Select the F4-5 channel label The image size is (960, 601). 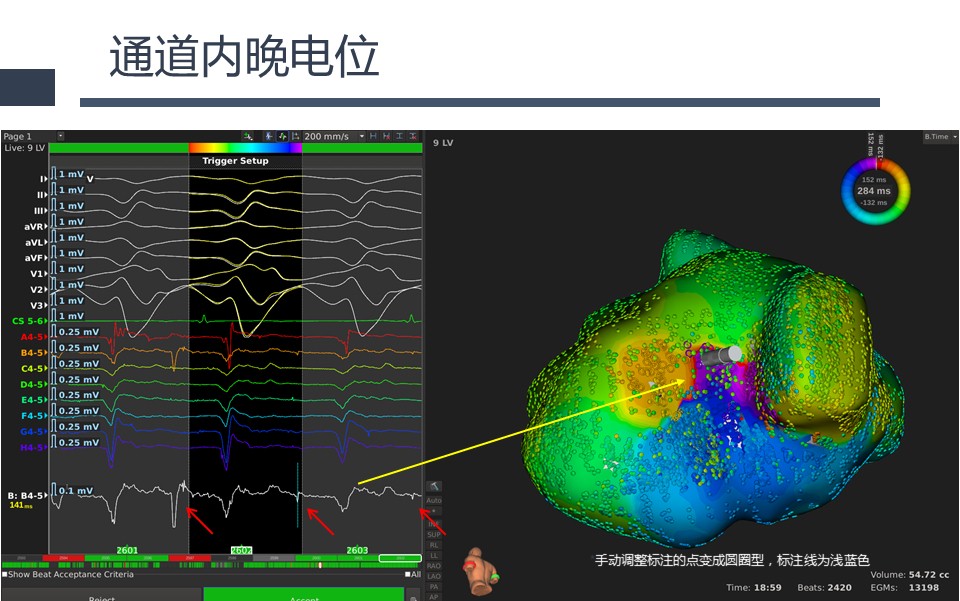(x=32, y=416)
